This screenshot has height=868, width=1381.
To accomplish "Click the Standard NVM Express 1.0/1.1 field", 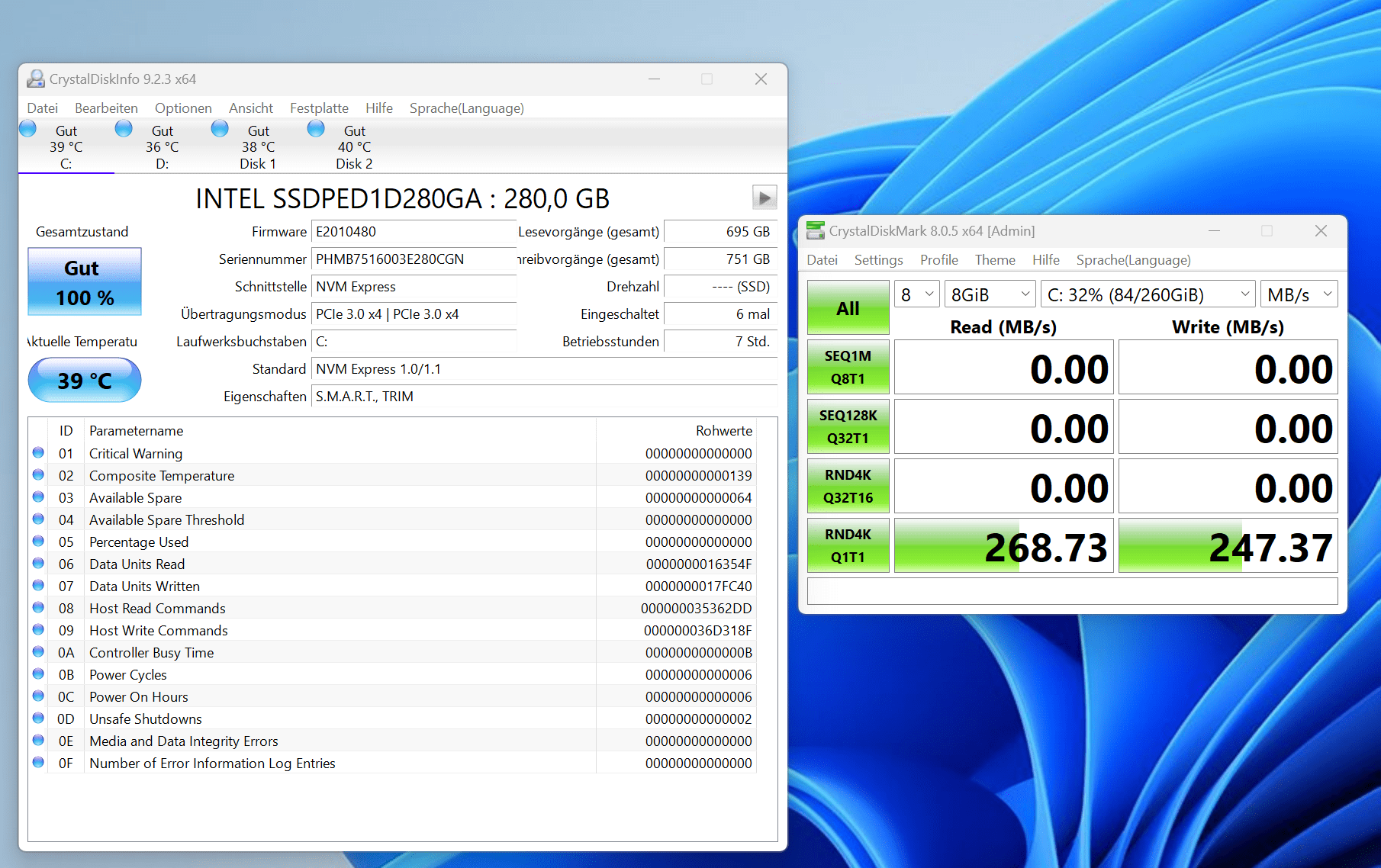I will pos(544,369).
